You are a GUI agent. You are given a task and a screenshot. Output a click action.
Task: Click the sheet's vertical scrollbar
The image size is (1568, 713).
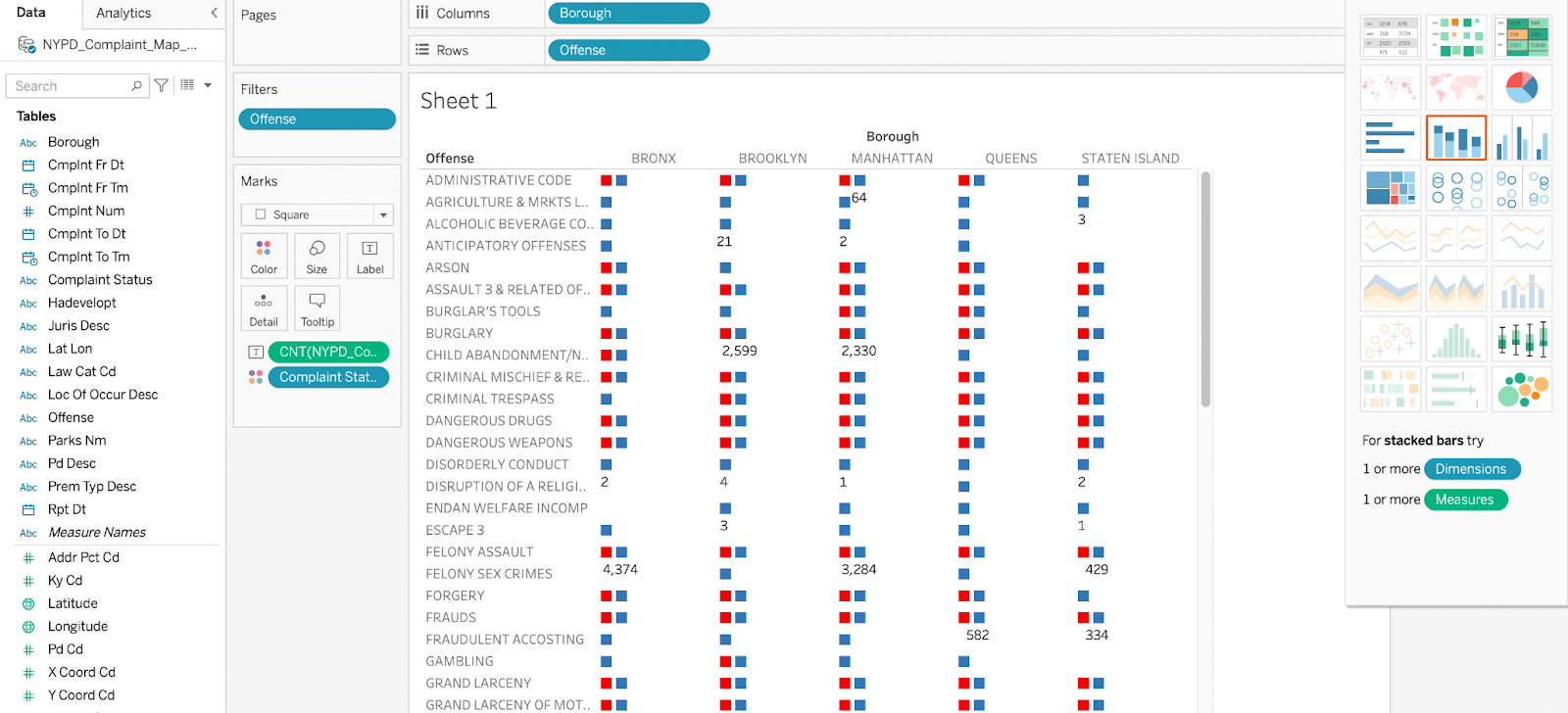click(1205, 289)
